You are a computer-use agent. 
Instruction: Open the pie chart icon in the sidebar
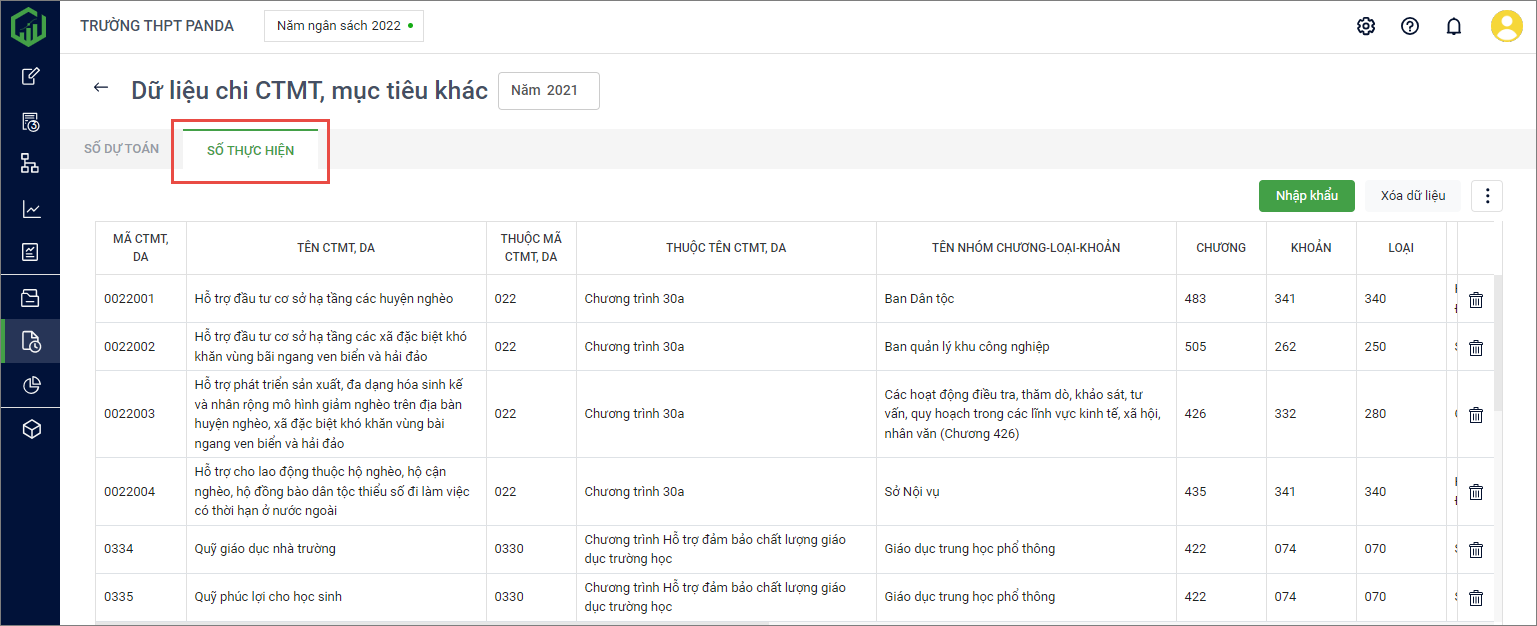[x=31, y=385]
